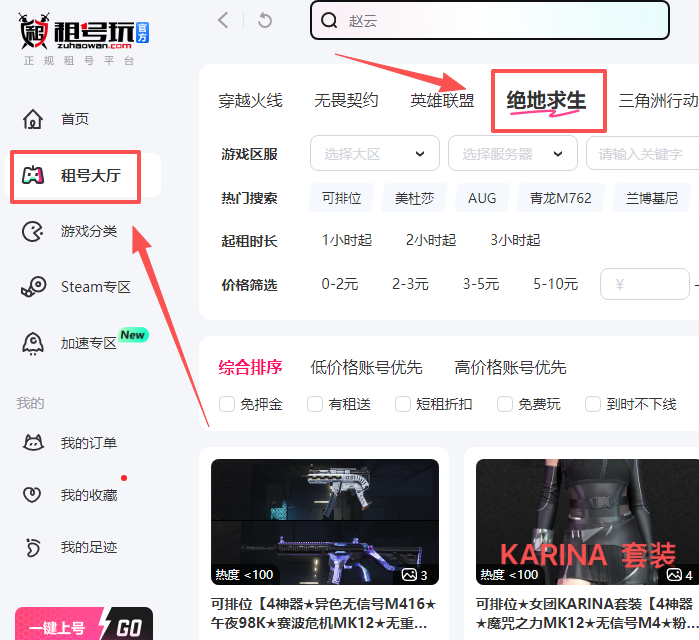
Task: Refresh the page with reload icon
Action: pos(265,20)
